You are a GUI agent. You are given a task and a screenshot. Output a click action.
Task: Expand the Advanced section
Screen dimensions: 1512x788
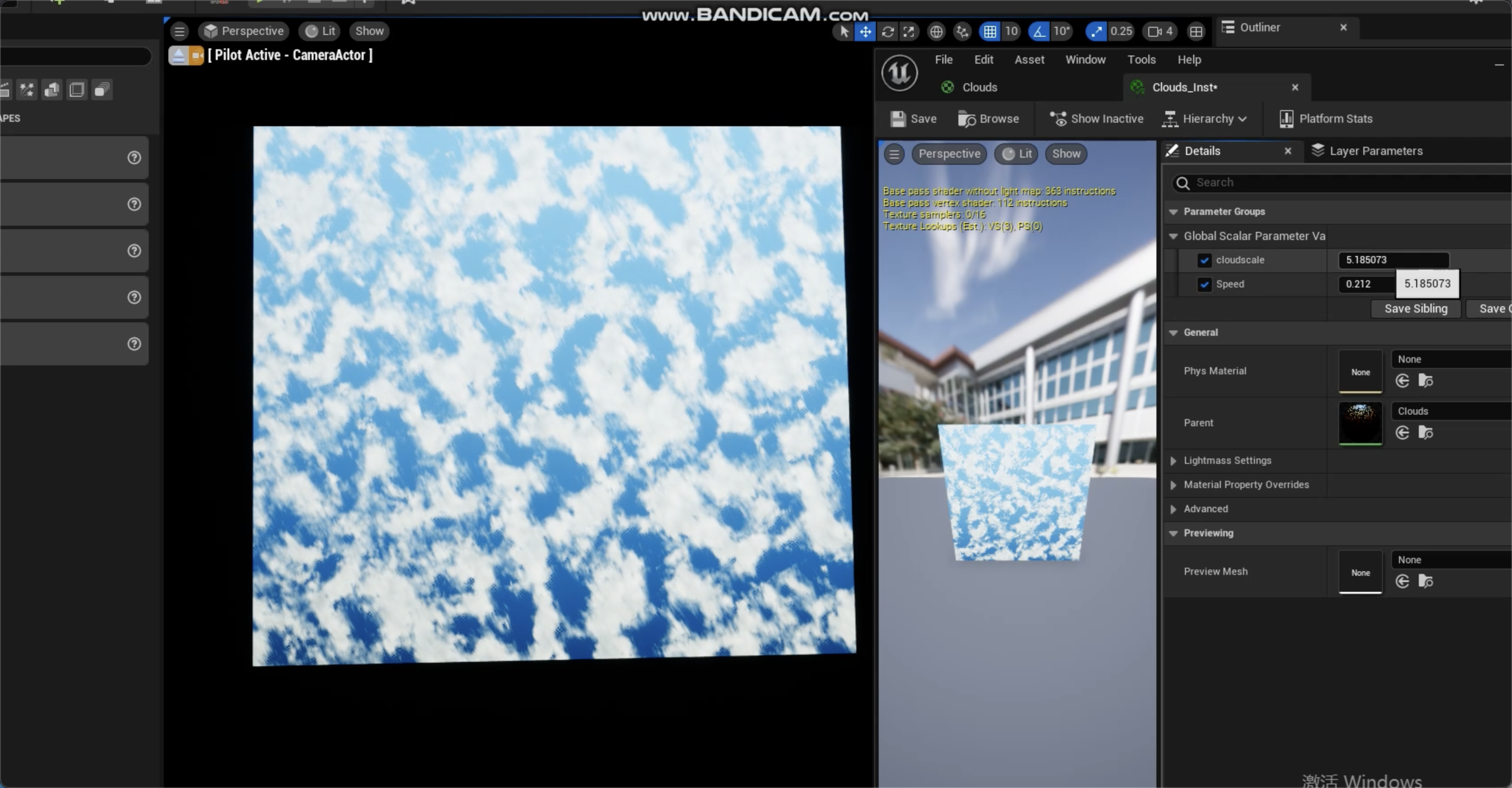click(1173, 509)
